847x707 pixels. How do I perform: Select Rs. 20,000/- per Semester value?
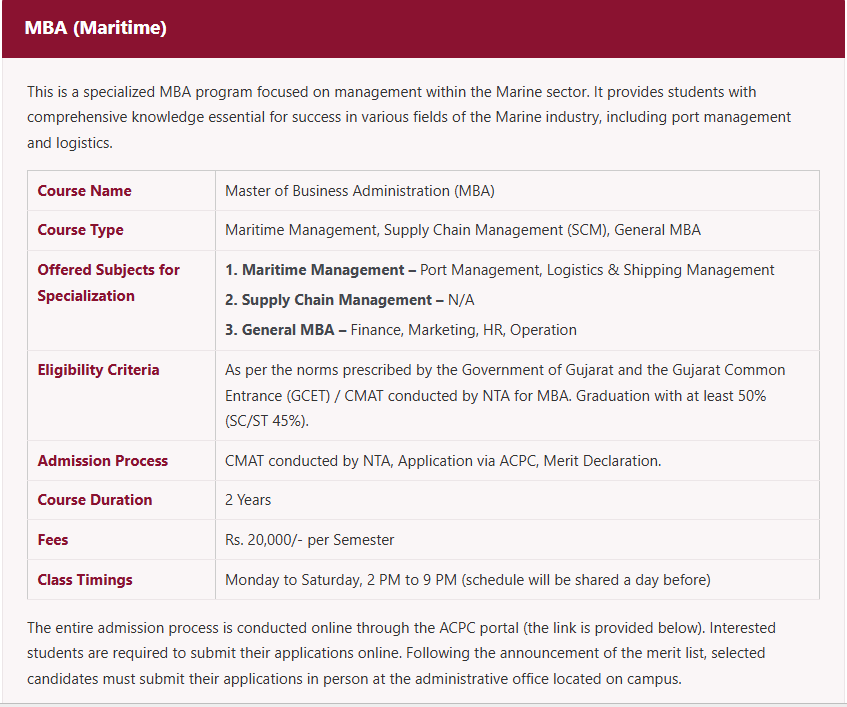coord(310,540)
